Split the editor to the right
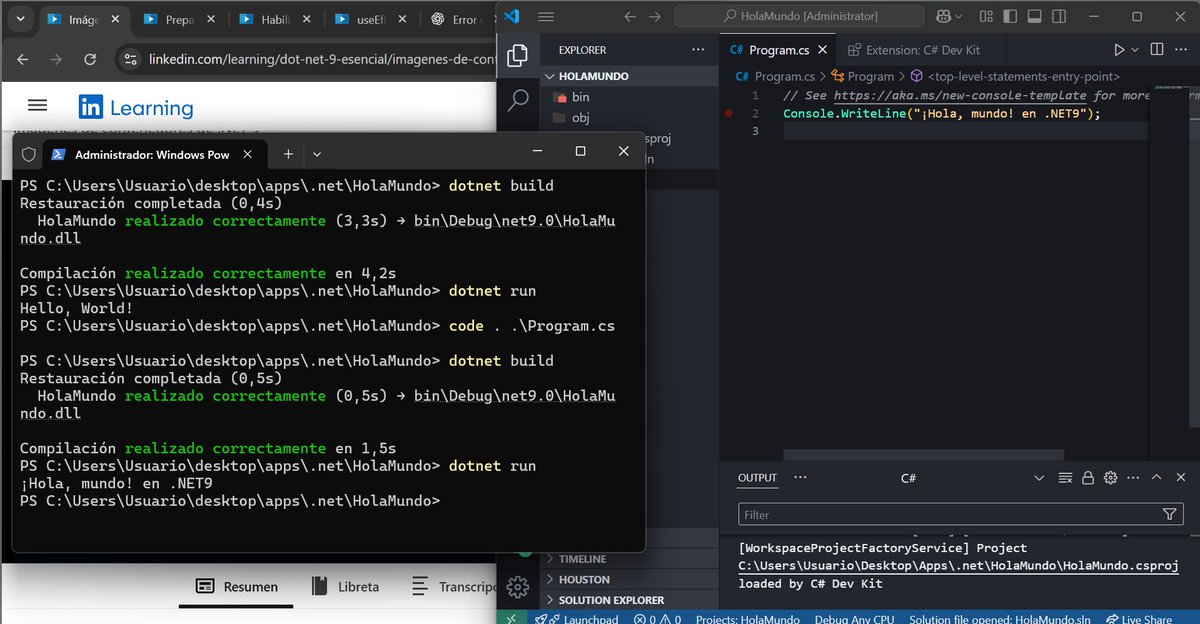This screenshot has width=1200, height=624. coord(1156,50)
